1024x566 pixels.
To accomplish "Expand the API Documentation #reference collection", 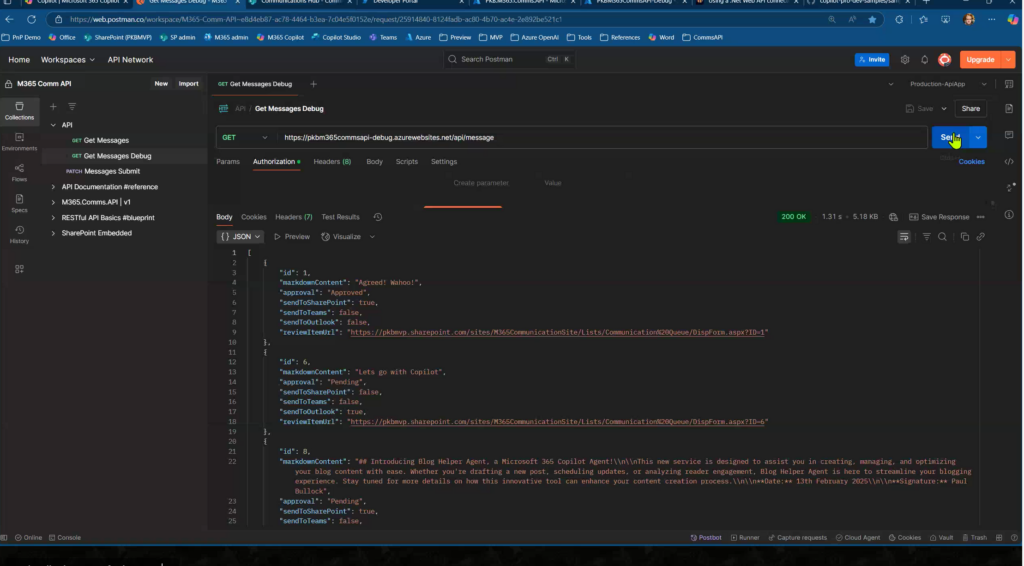I will [54, 187].
